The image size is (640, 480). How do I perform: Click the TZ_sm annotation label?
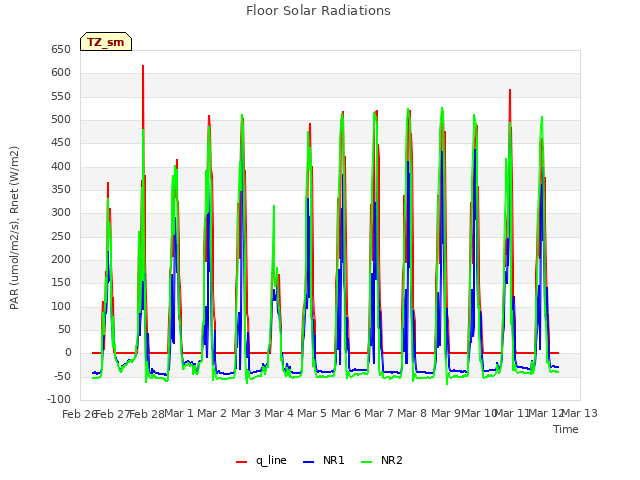pos(106,42)
